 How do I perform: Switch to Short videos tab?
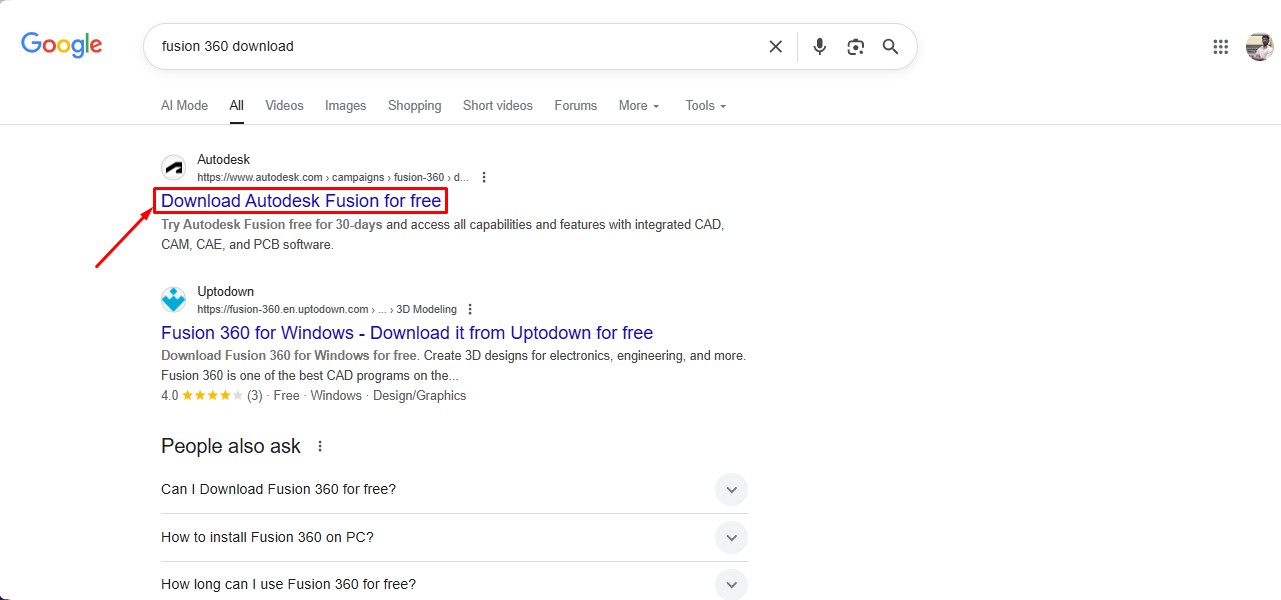coord(498,106)
